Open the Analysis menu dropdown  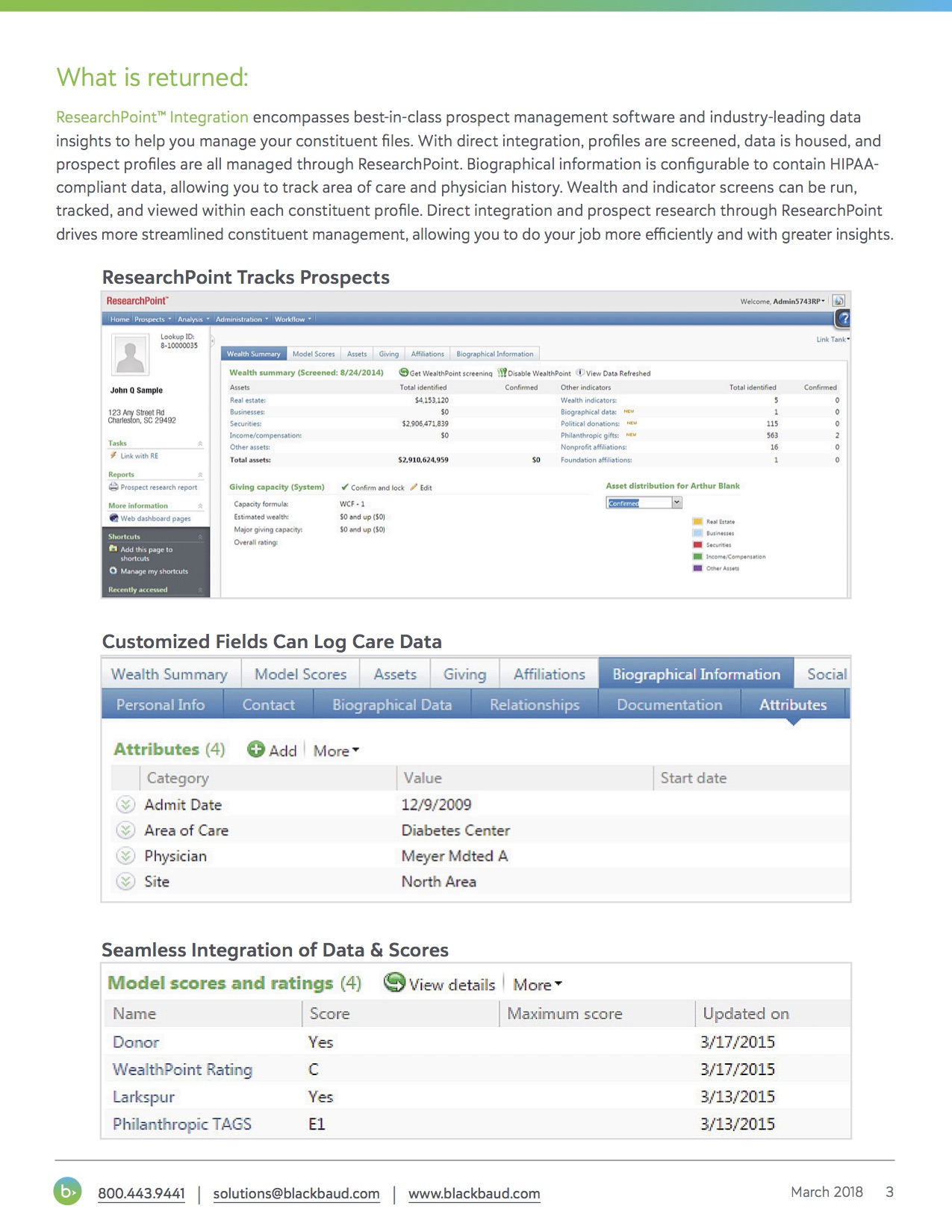tap(193, 320)
